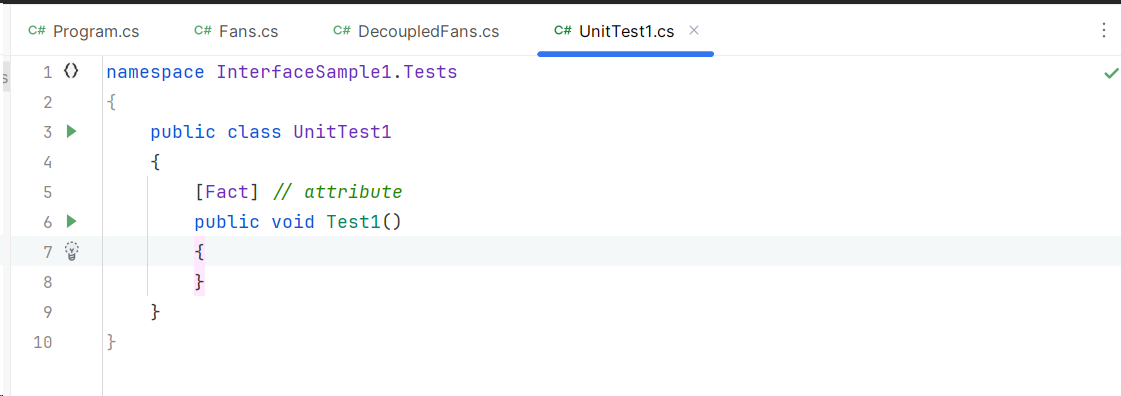Click the green inspection checkmark
This screenshot has height=396, width=1121.
point(1111,73)
